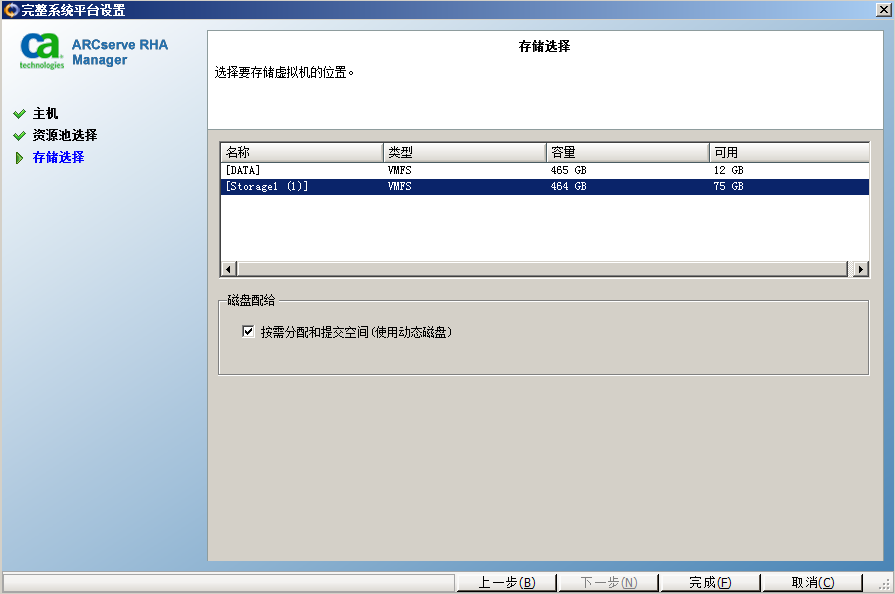The width and height of the screenshot is (895, 594).
Task: Click the CA Technologies logo
Action: (x=42, y=51)
